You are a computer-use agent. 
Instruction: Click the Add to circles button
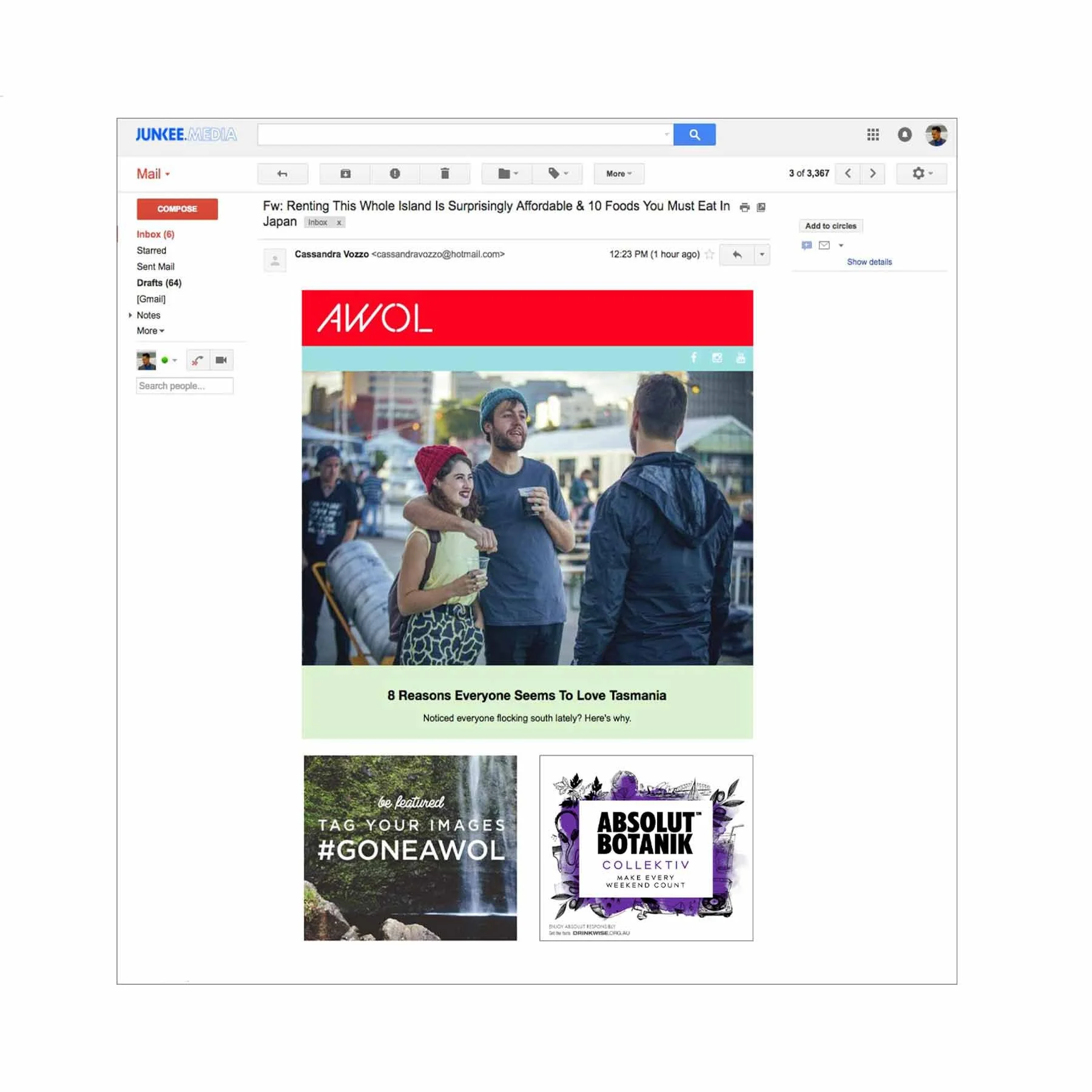click(x=831, y=226)
